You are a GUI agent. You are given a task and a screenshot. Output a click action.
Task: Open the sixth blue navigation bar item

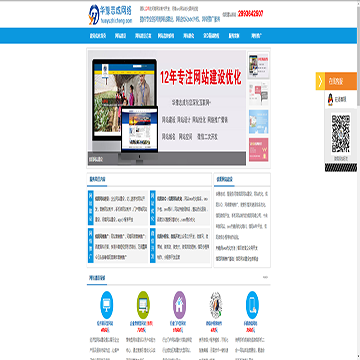click(211, 36)
